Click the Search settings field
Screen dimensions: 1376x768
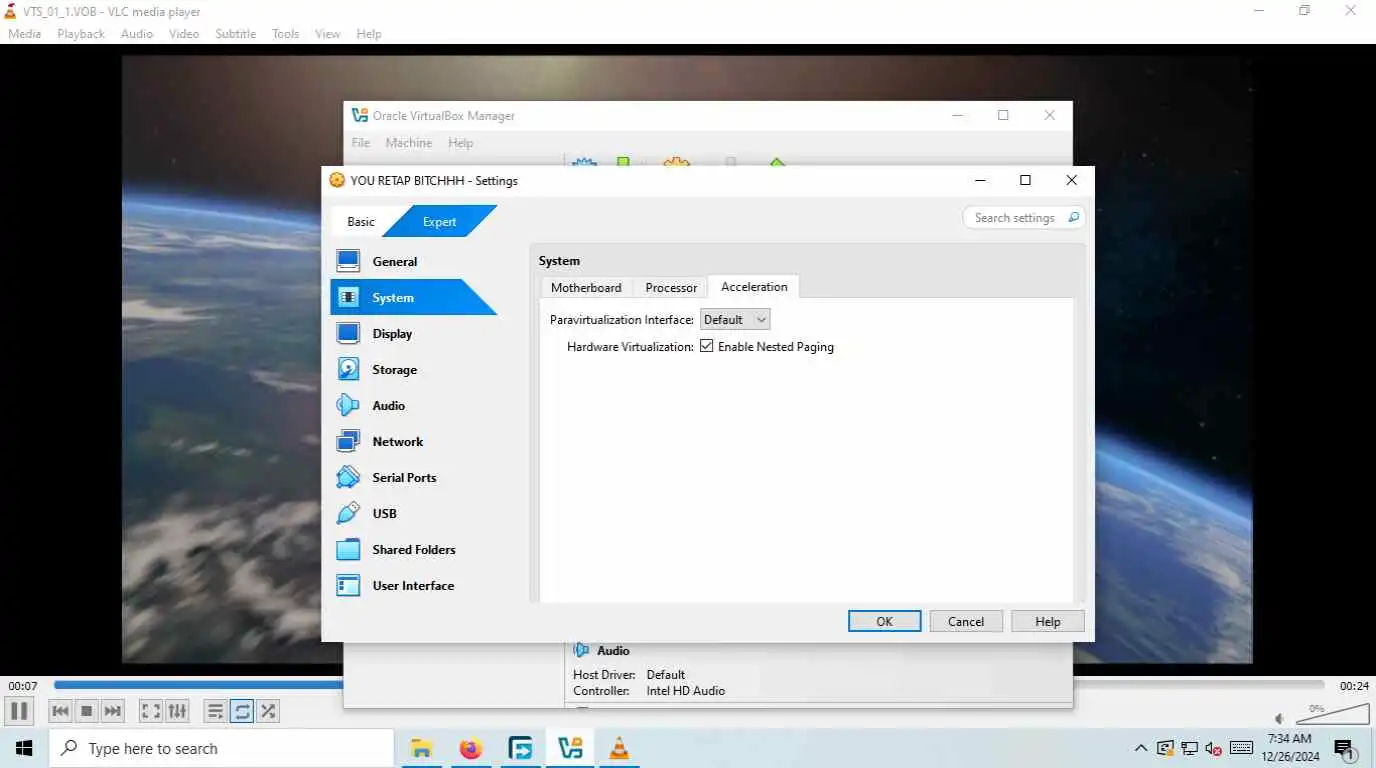tap(1023, 218)
